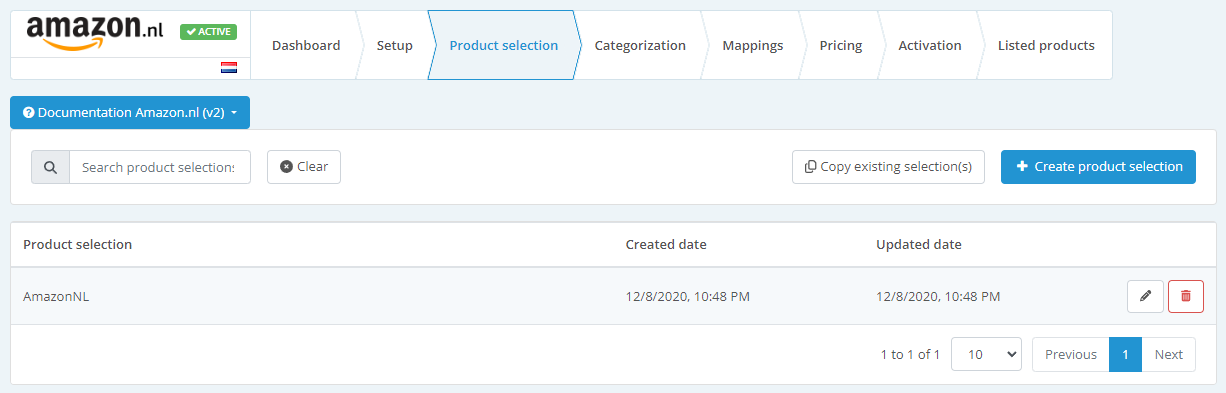The height and width of the screenshot is (393, 1226).
Task: Select the AmazonNL row name
Action: click(x=56, y=296)
